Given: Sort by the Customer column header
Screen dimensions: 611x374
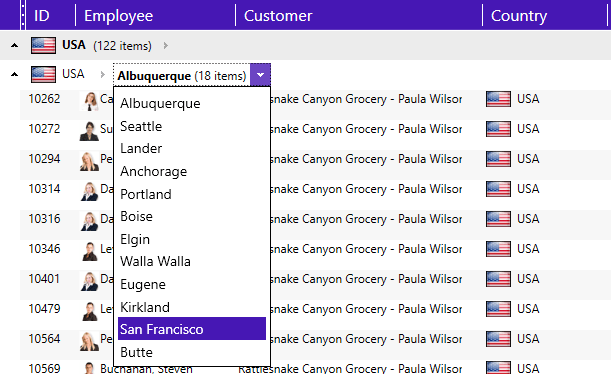Looking at the screenshot, I should [278, 16].
